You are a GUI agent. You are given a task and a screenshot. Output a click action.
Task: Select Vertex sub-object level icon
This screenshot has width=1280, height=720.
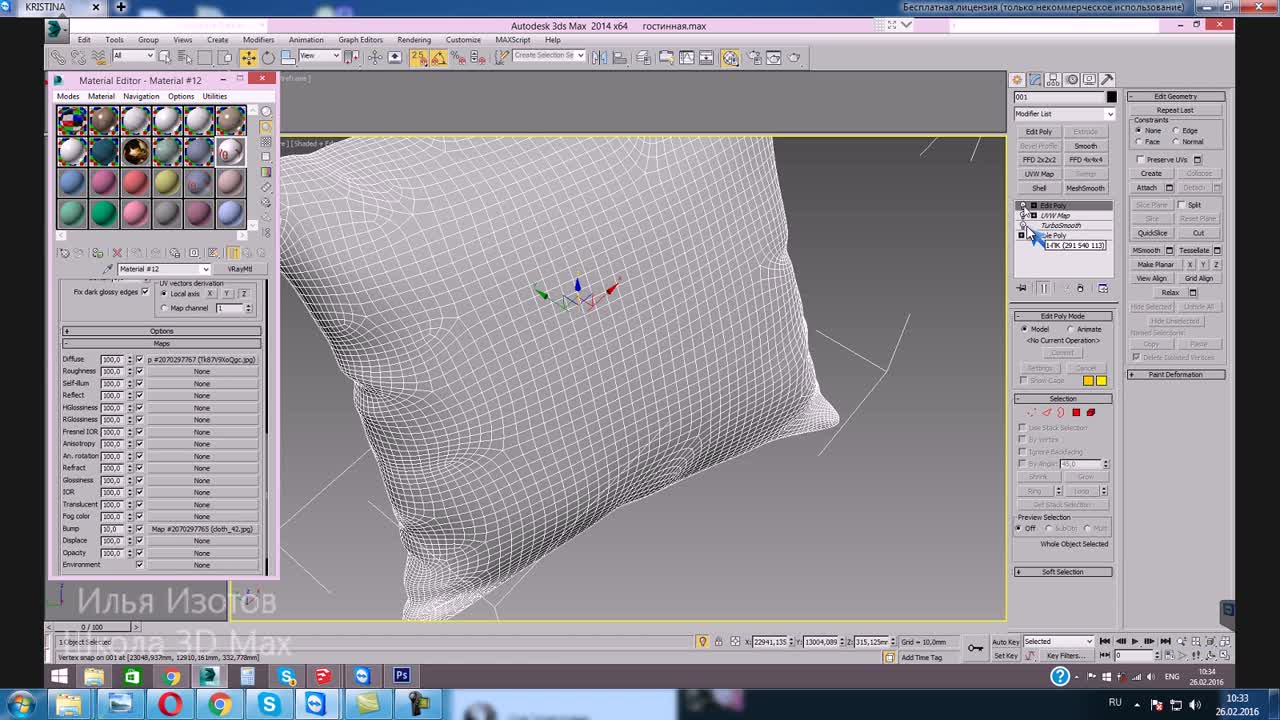(x=1032, y=412)
